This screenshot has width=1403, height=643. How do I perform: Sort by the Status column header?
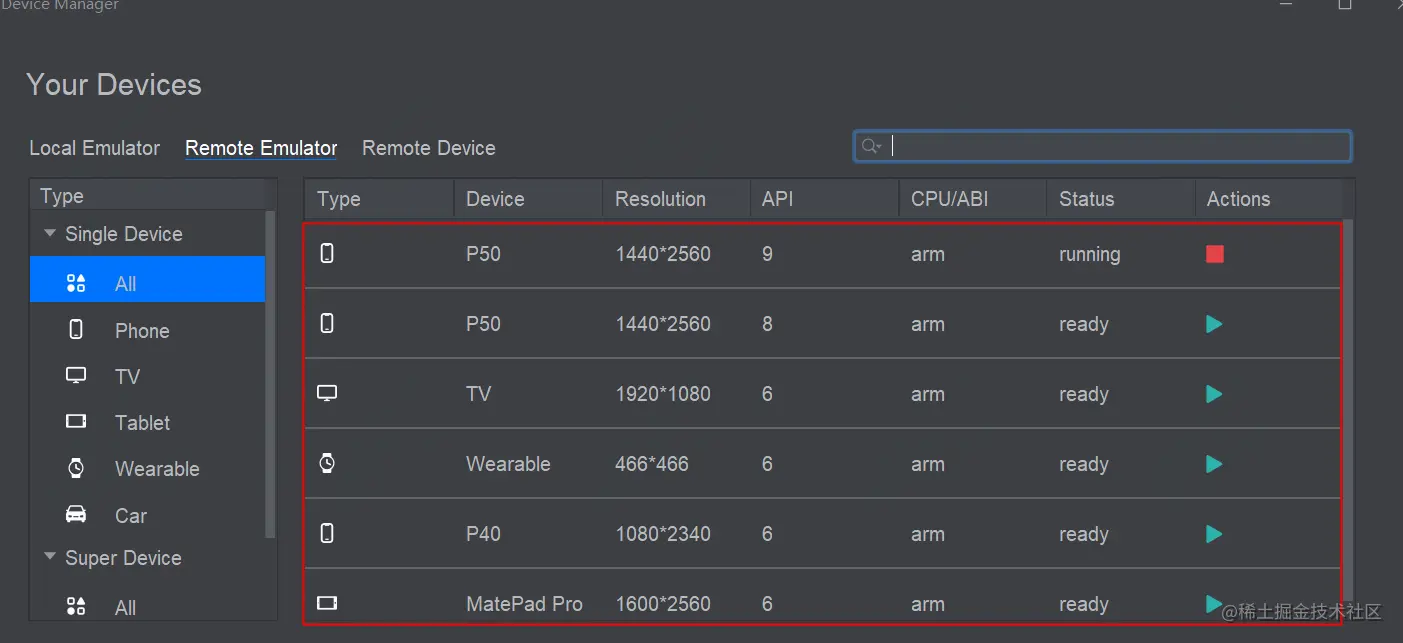click(x=1120, y=199)
